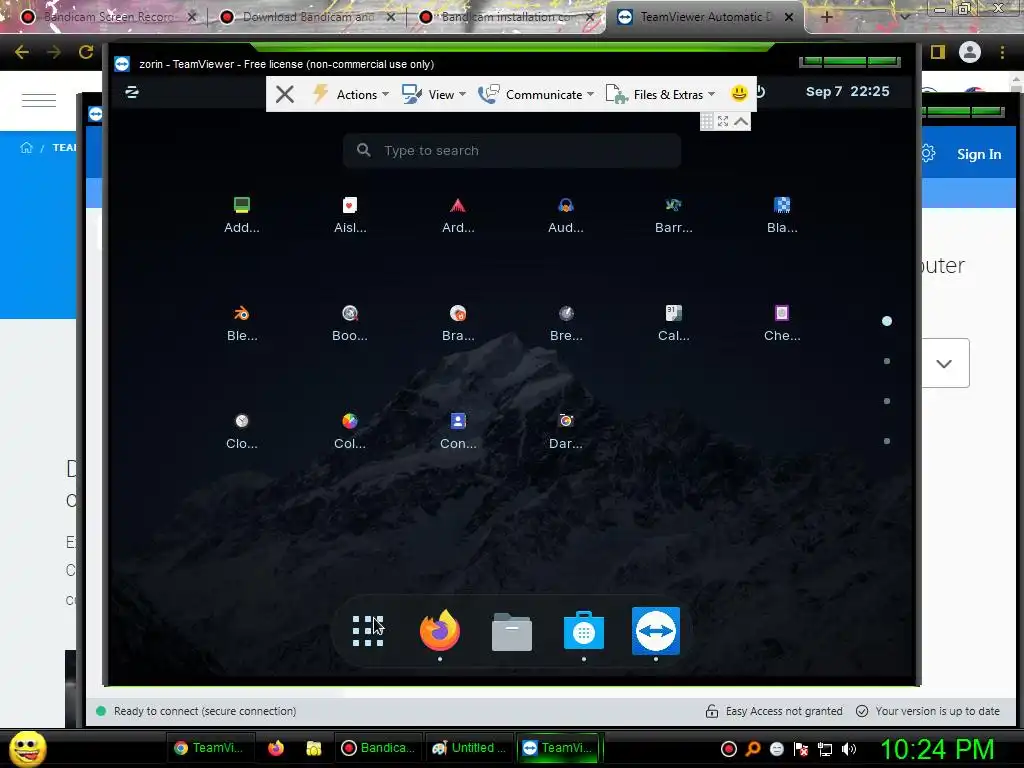Open TeamViewer from the Zorin dock

656,630
